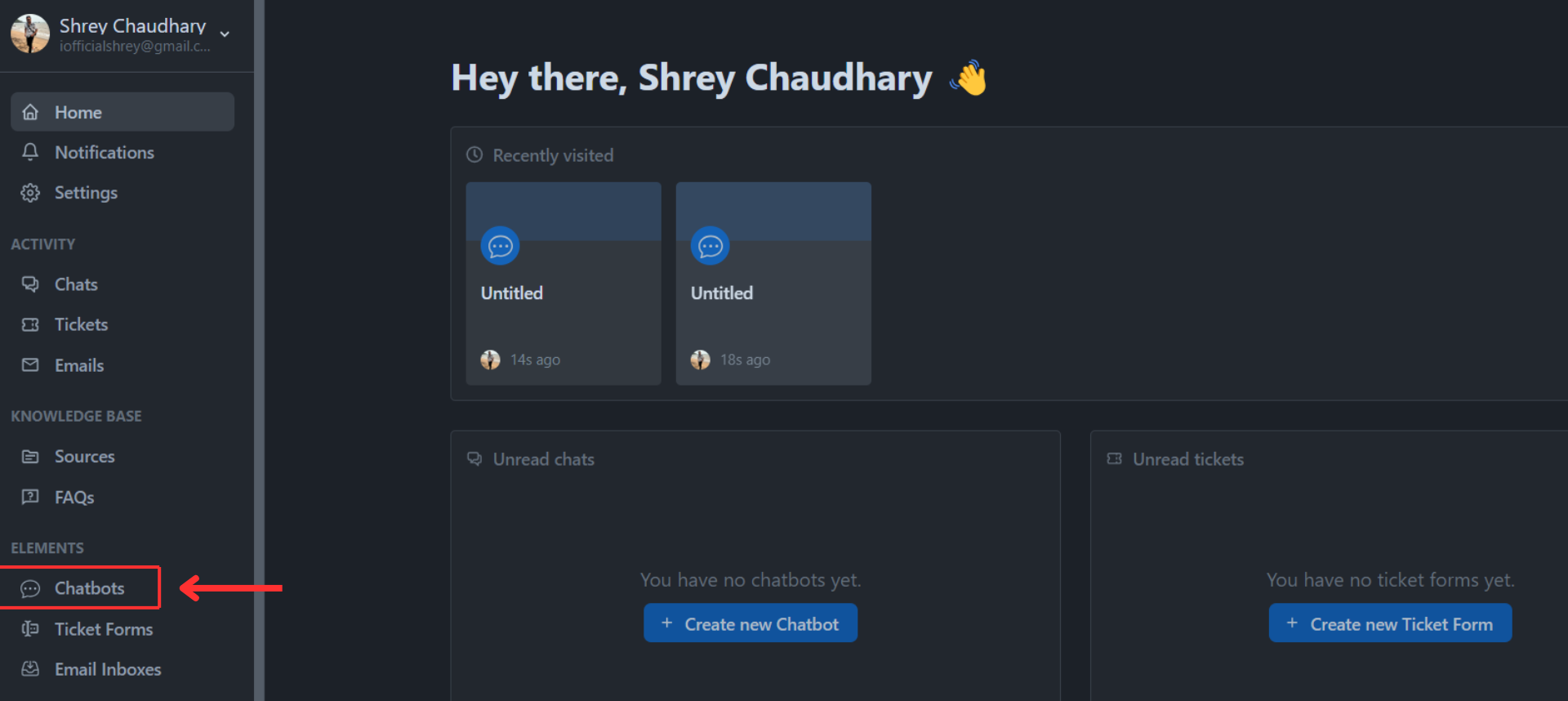This screenshot has width=1568, height=701.
Task: Switch to the Home section
Action: tap(78, 112)
